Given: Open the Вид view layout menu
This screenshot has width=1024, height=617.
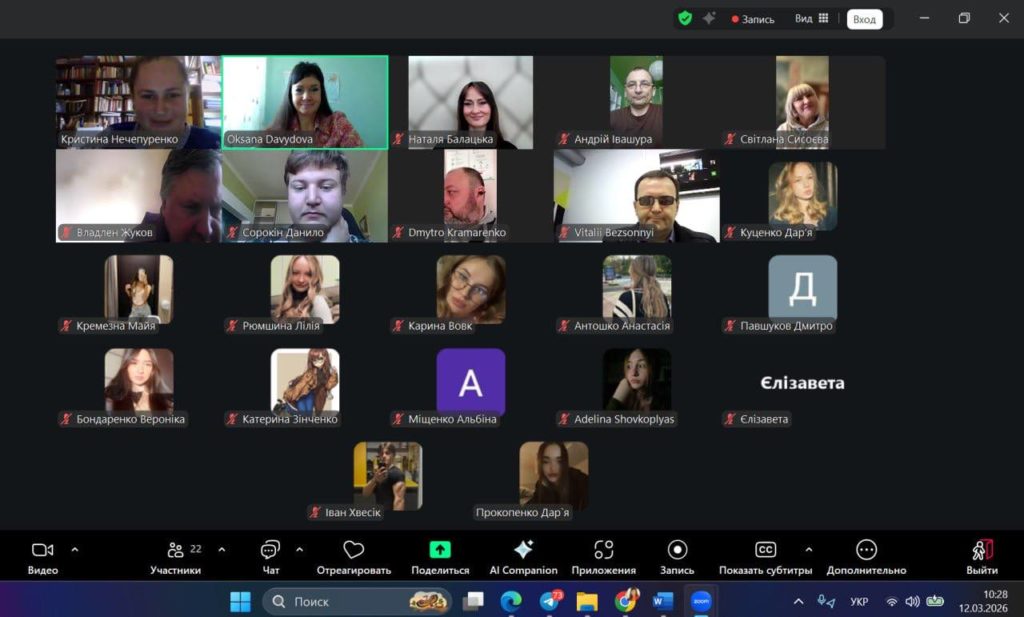Looking at the screenshot, I should pos(811,18).
